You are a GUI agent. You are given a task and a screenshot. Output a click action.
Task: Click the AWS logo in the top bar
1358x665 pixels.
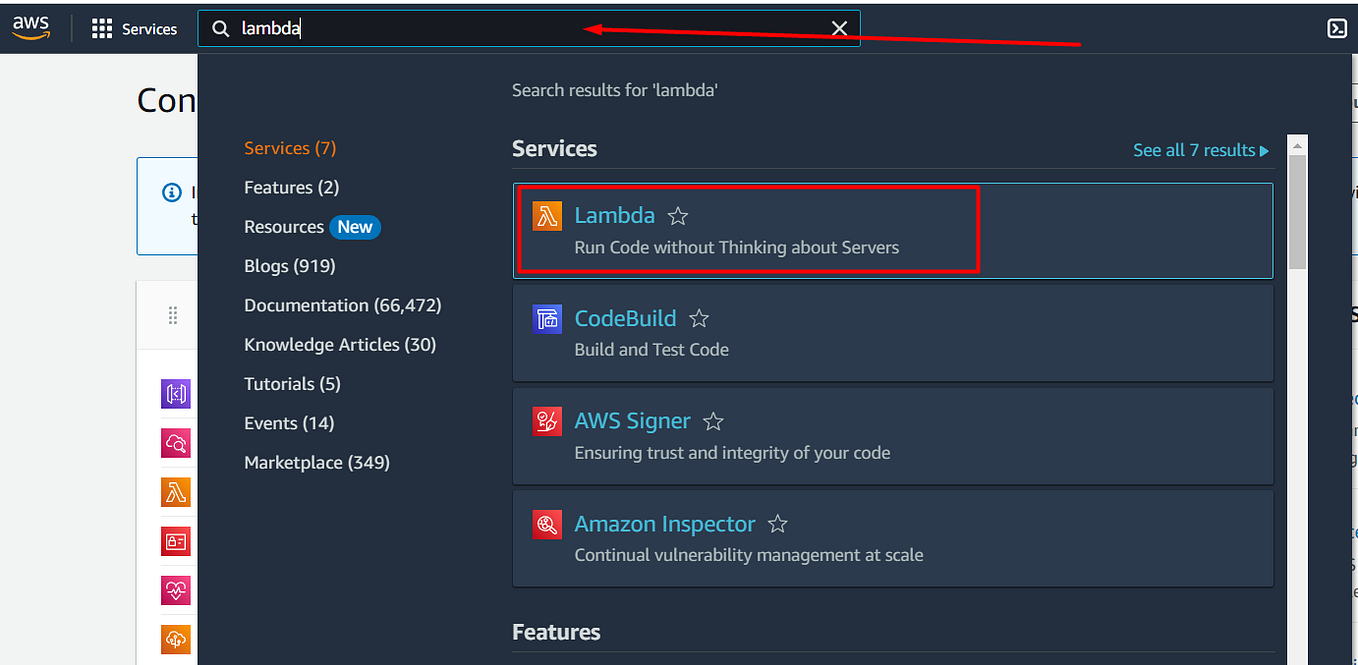pos(30,27)
